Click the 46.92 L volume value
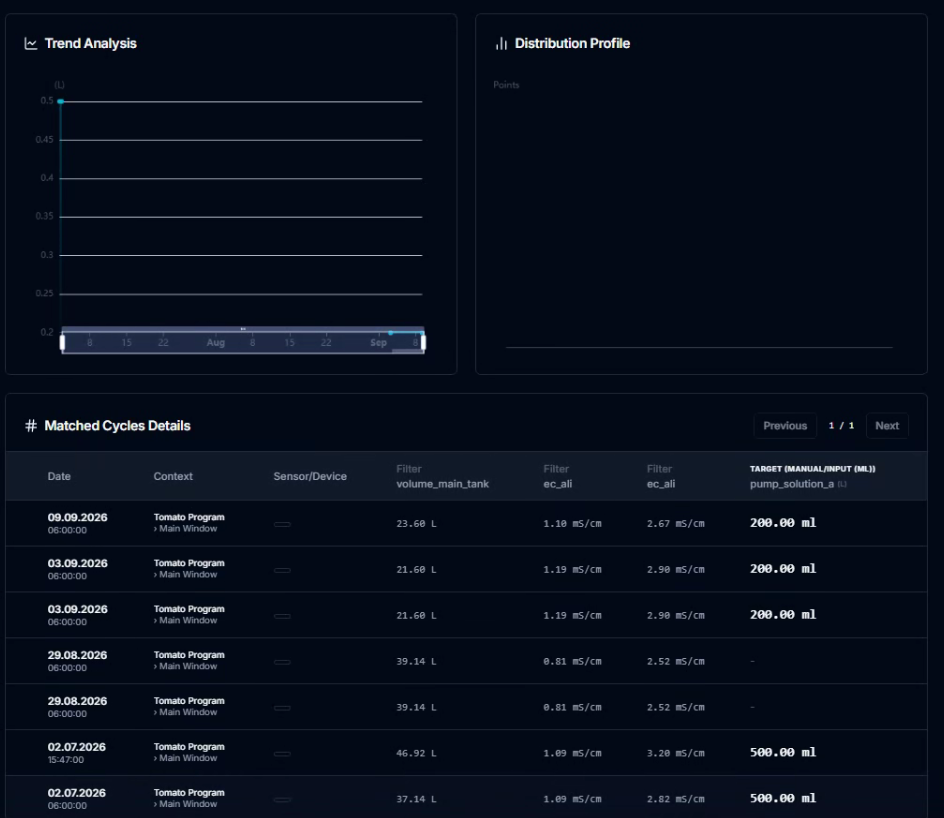The width and height of the screenshot is (944, 818). tap(416, 753)
